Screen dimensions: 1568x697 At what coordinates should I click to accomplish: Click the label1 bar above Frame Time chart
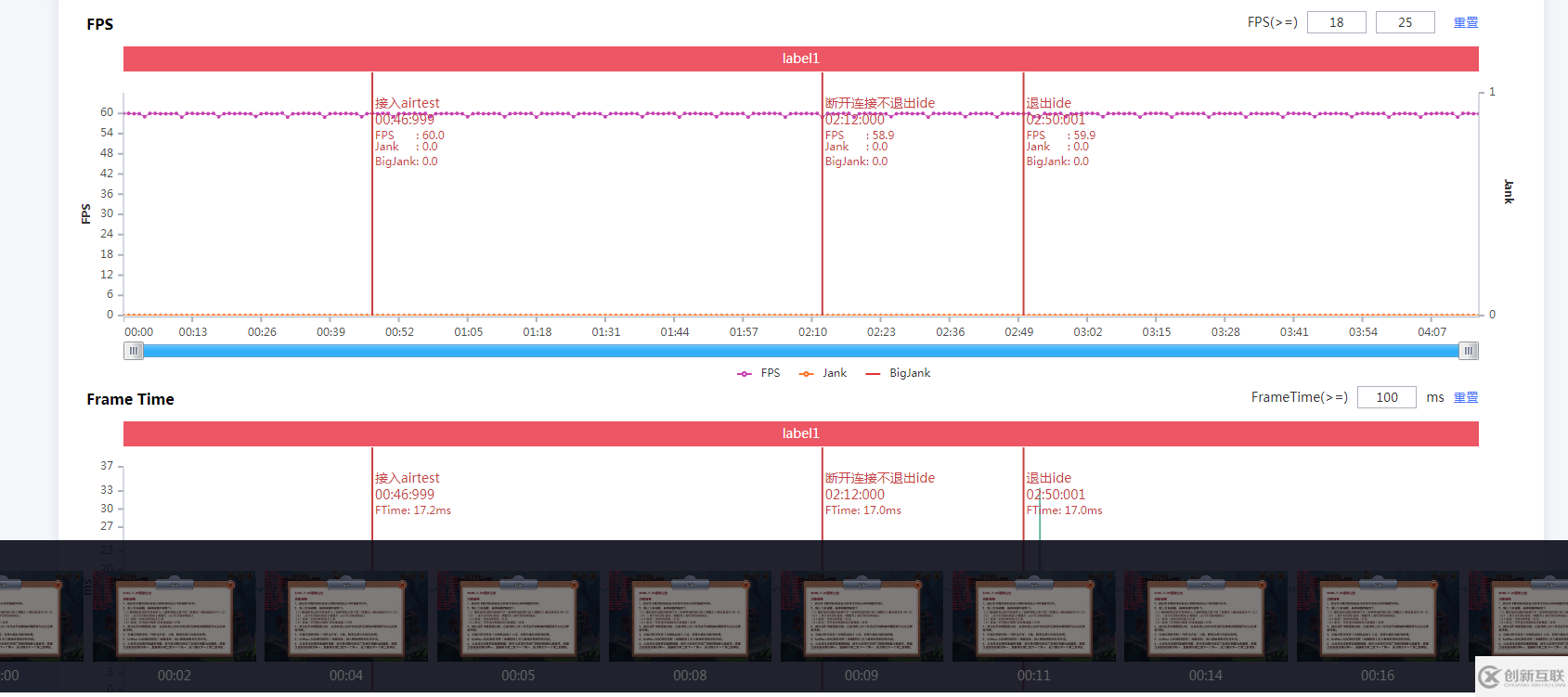[800, 433]
